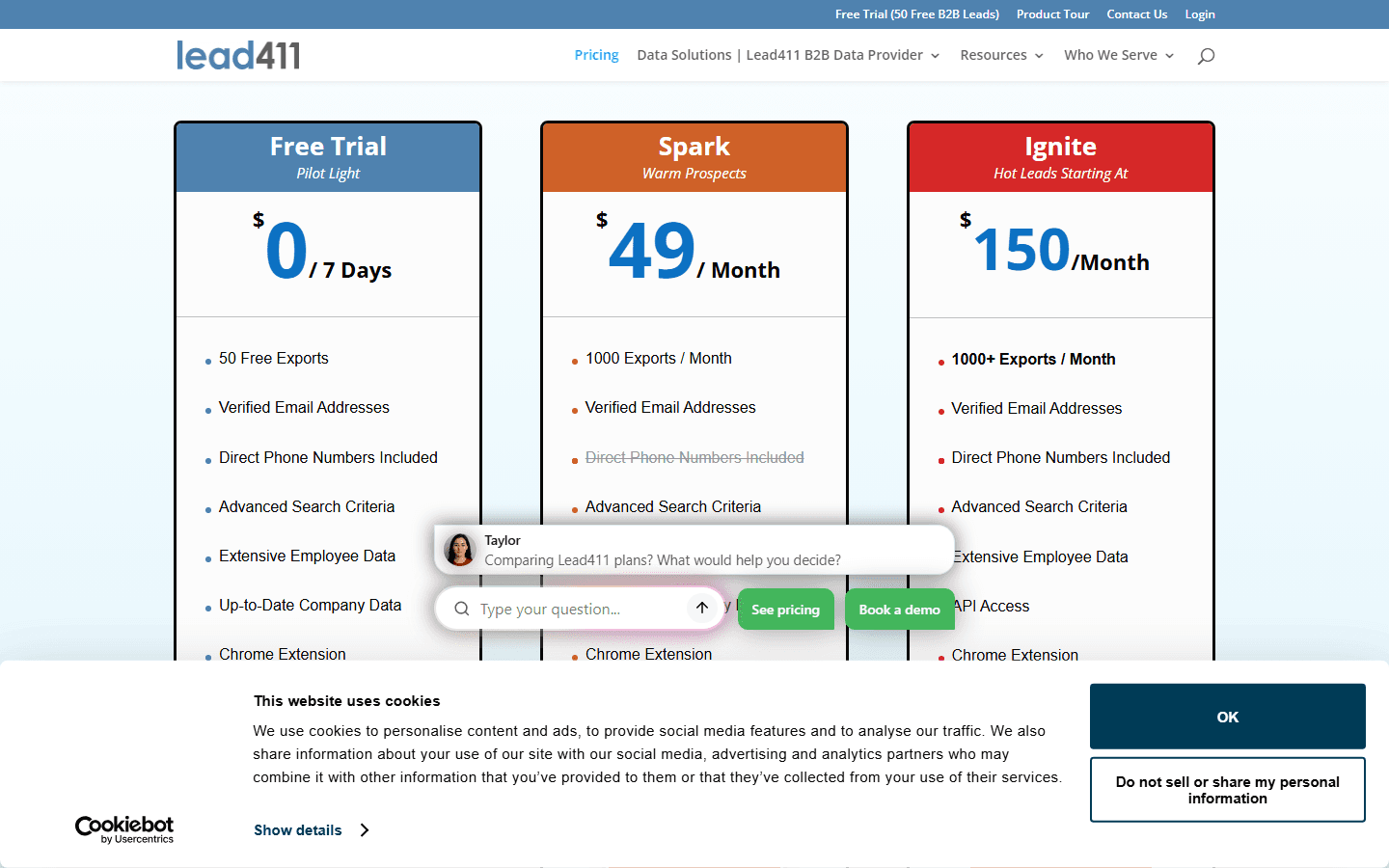This screenshot has height=868, width=1389.
Task: Click the Free Trial plan header
Action: 328,157
